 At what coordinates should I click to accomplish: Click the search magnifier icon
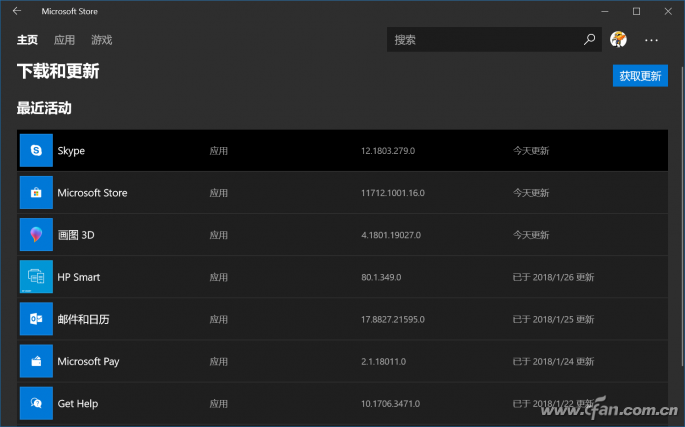point(589,40)
